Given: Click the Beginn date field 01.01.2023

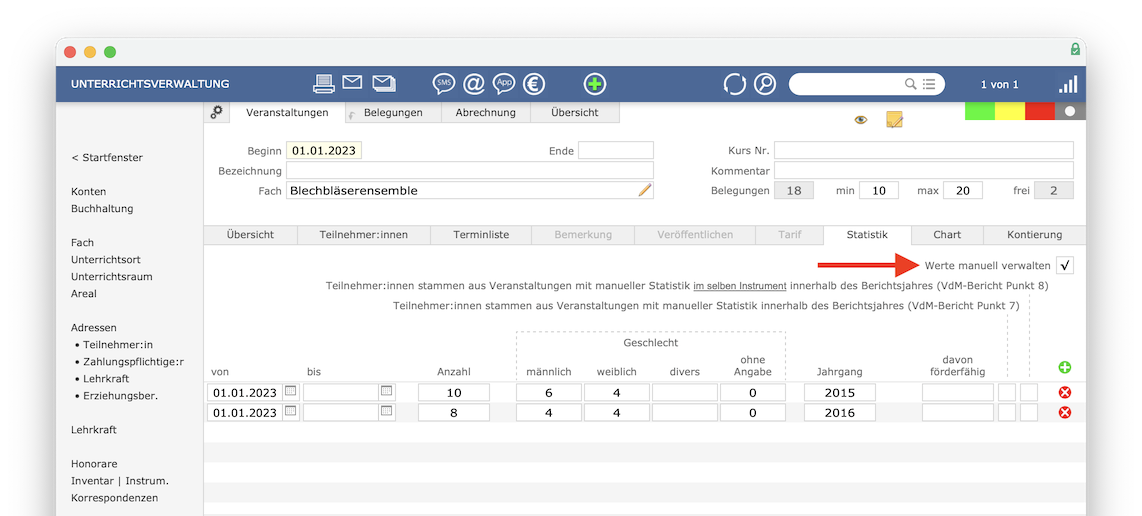Looking at the screenshot, I should (324, 151).
